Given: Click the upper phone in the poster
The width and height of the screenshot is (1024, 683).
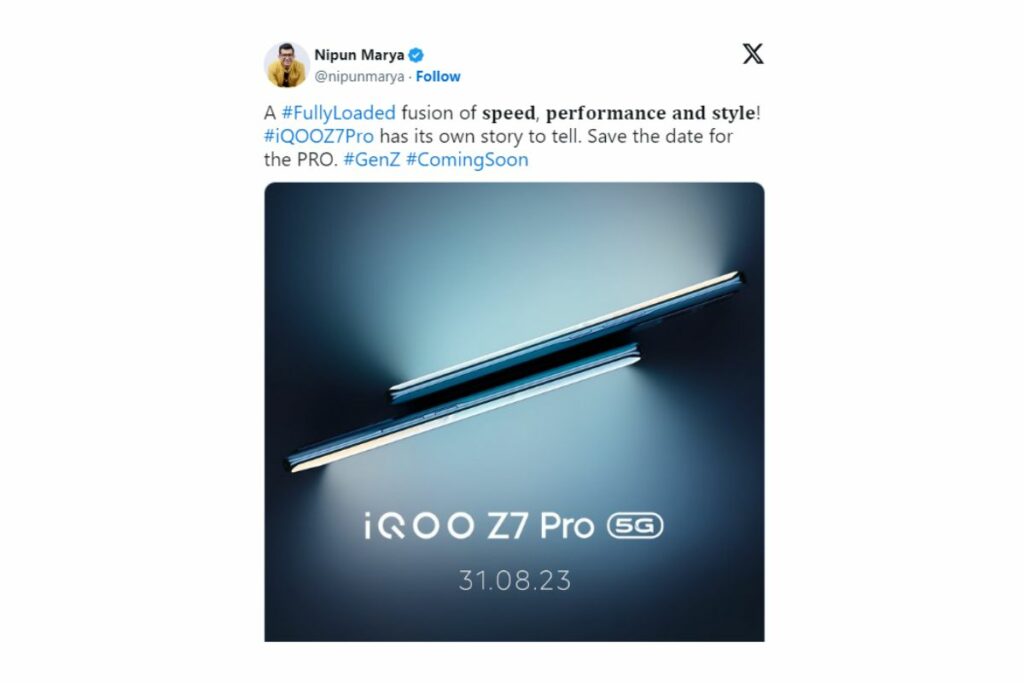Looking at the screenshot, I should (567, 336).
